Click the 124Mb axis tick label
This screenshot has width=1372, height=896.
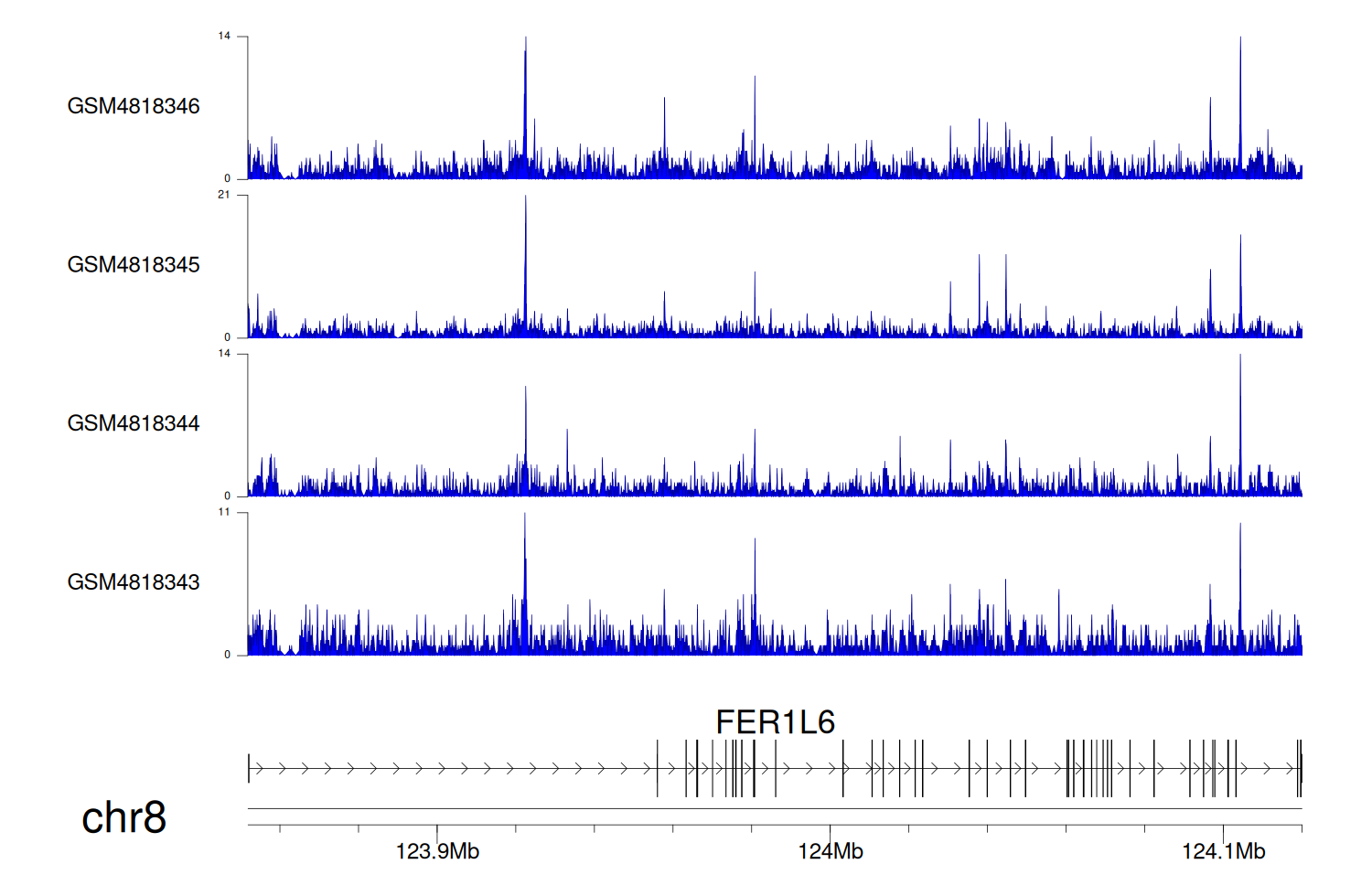pos(830,852)
